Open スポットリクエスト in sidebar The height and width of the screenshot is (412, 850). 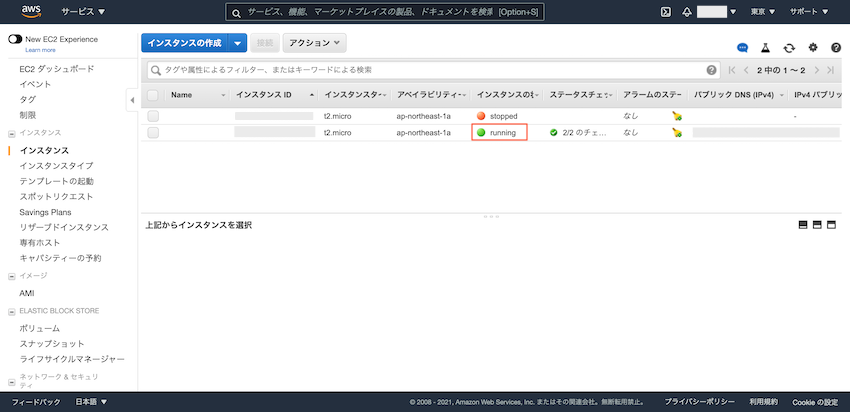point(56,197)
